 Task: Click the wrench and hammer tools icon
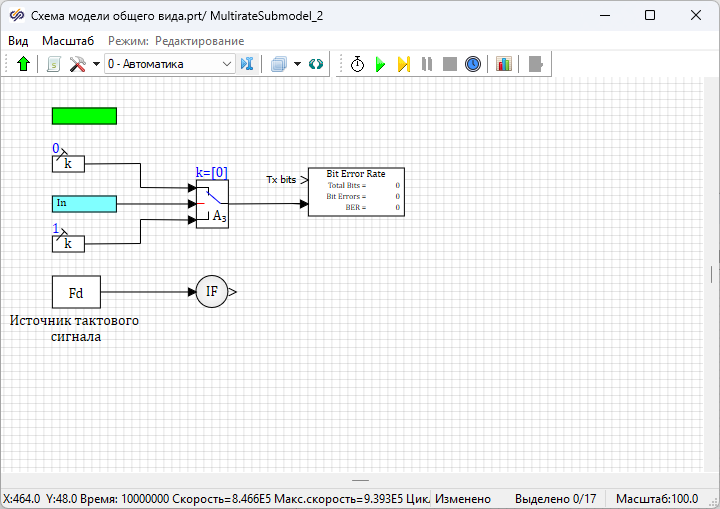[78, 64]
